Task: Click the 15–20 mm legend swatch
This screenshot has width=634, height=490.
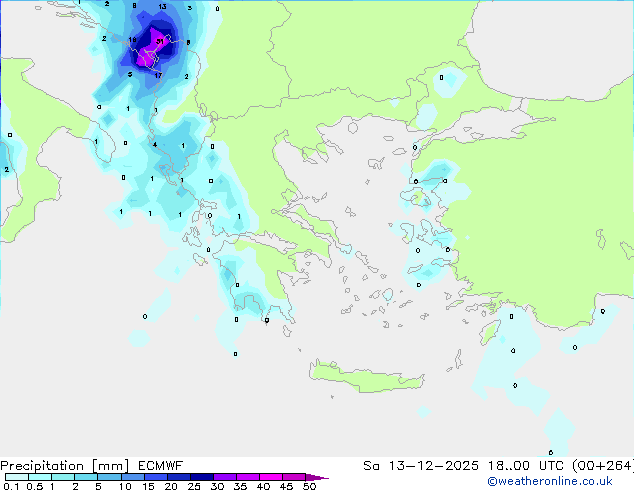Action: click(155, 477)
